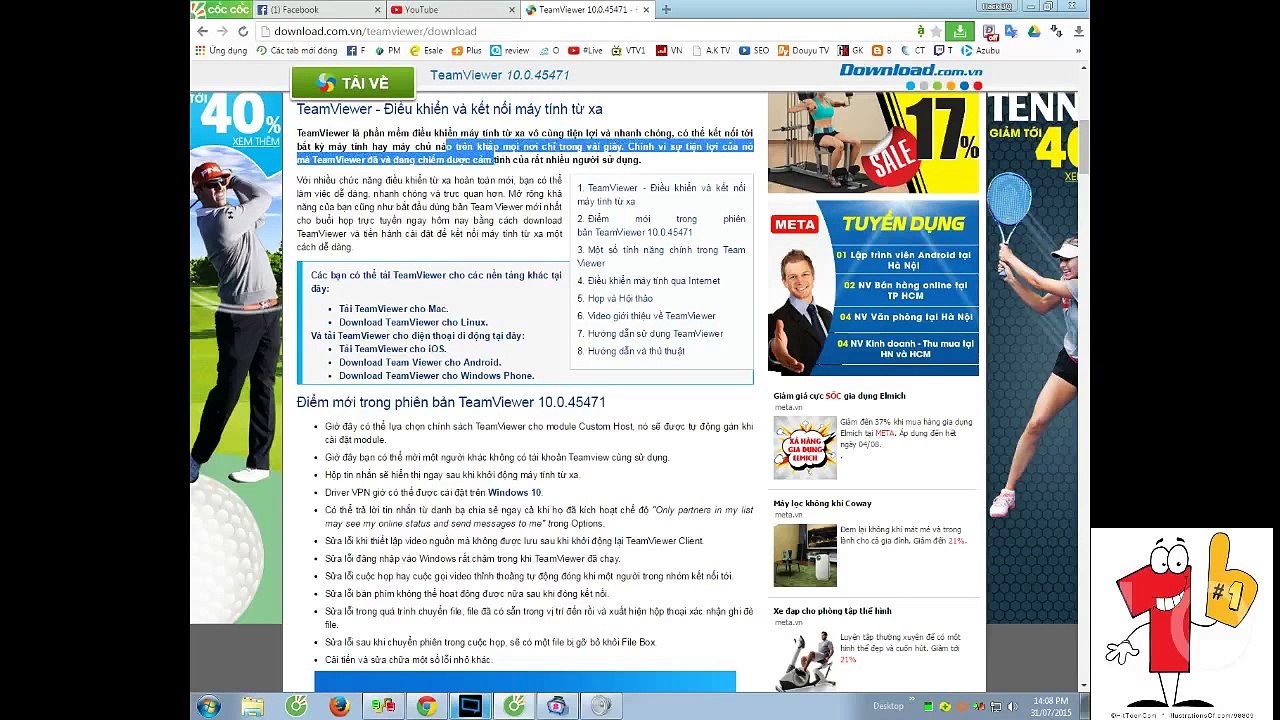Open the exercise bike product thumbnail
This screenshot has height=720, width=1280.
point(804,660)
